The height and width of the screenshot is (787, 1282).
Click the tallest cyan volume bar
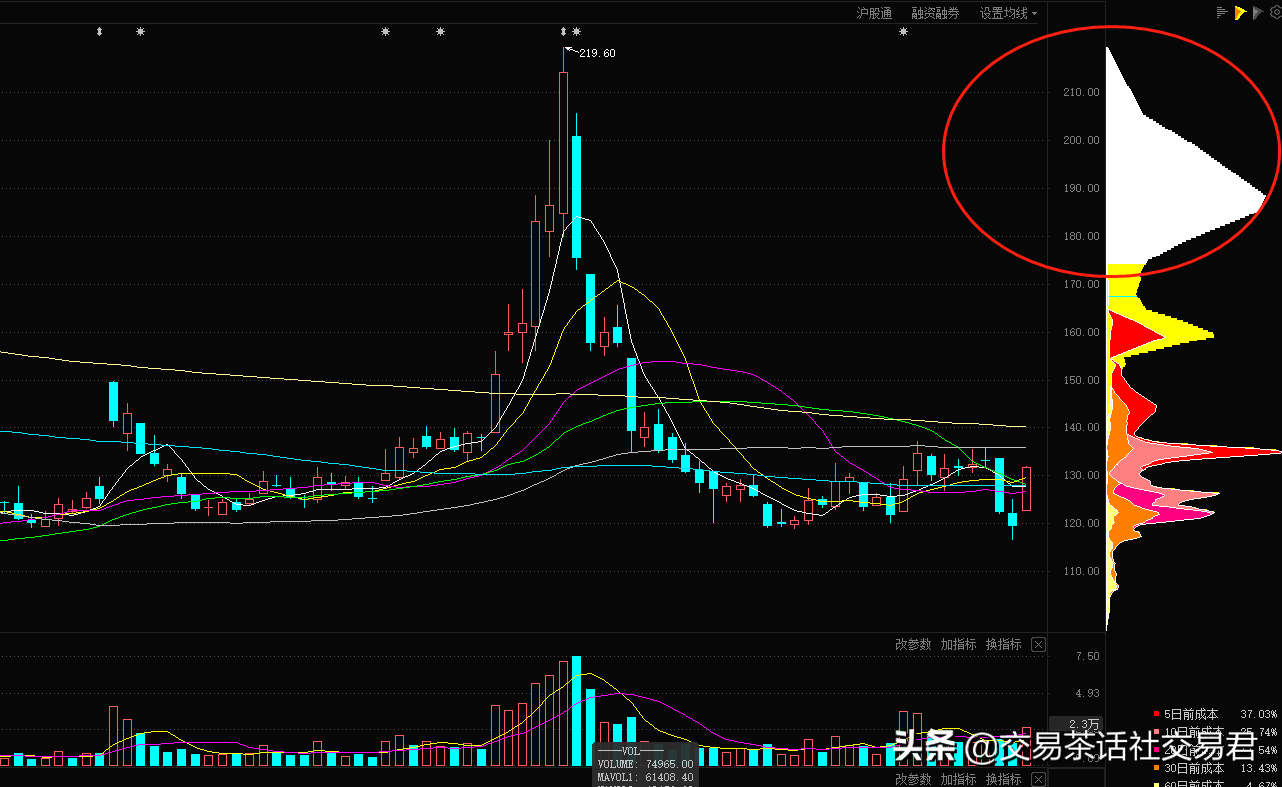[x=576, y=711]
